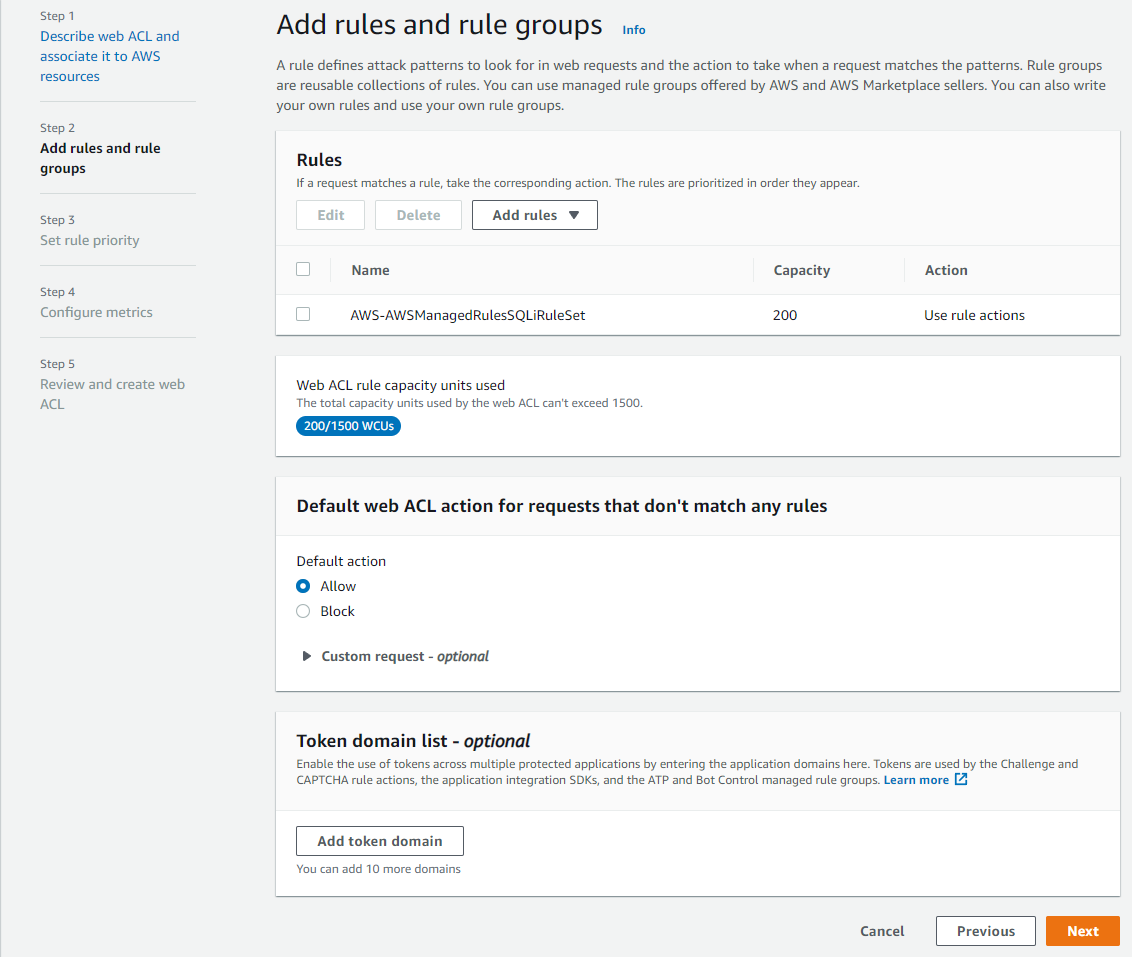The height and width of the screenshot is (957, 1132).
Task: Select Step 3 Set rule priority
Action: pos(90,240)
